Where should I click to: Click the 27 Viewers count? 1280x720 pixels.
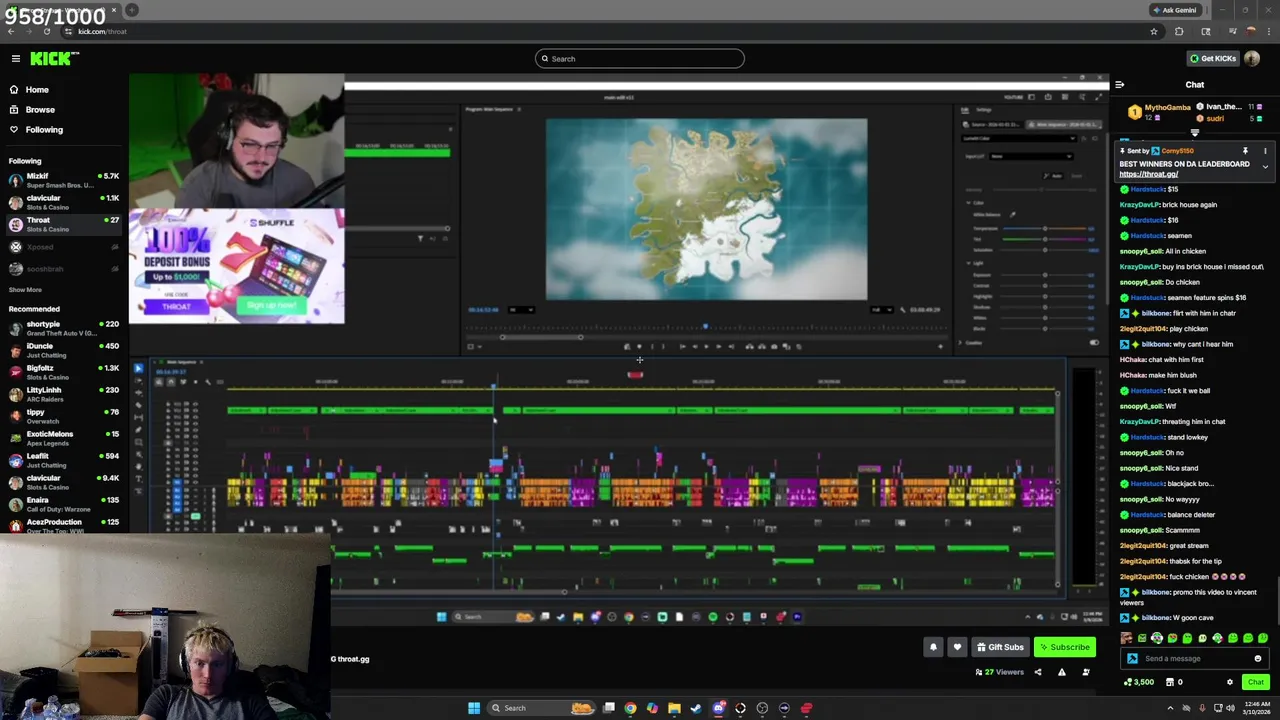coord(1000,672)
